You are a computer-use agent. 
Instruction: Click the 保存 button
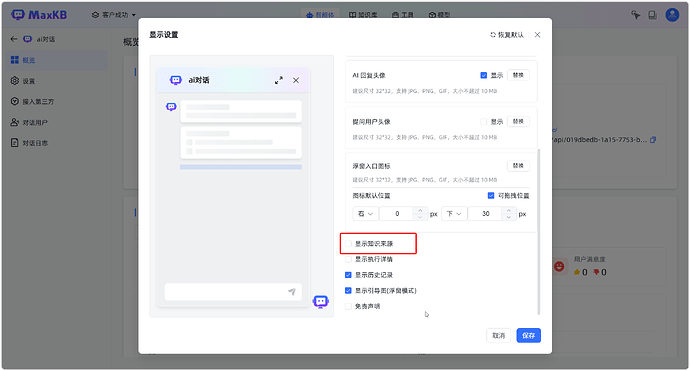coord(529,336)
